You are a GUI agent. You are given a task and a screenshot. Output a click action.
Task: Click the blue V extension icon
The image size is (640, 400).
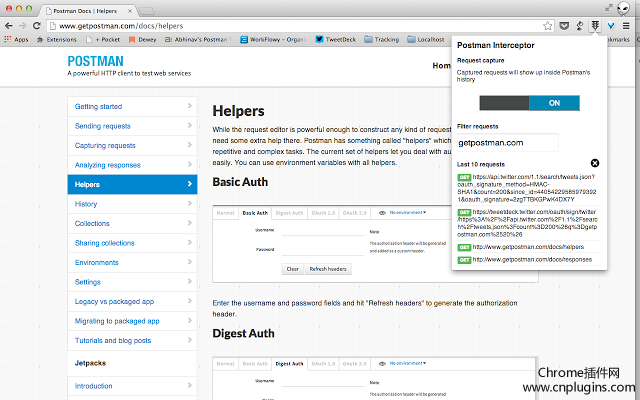tap(611, 26)
